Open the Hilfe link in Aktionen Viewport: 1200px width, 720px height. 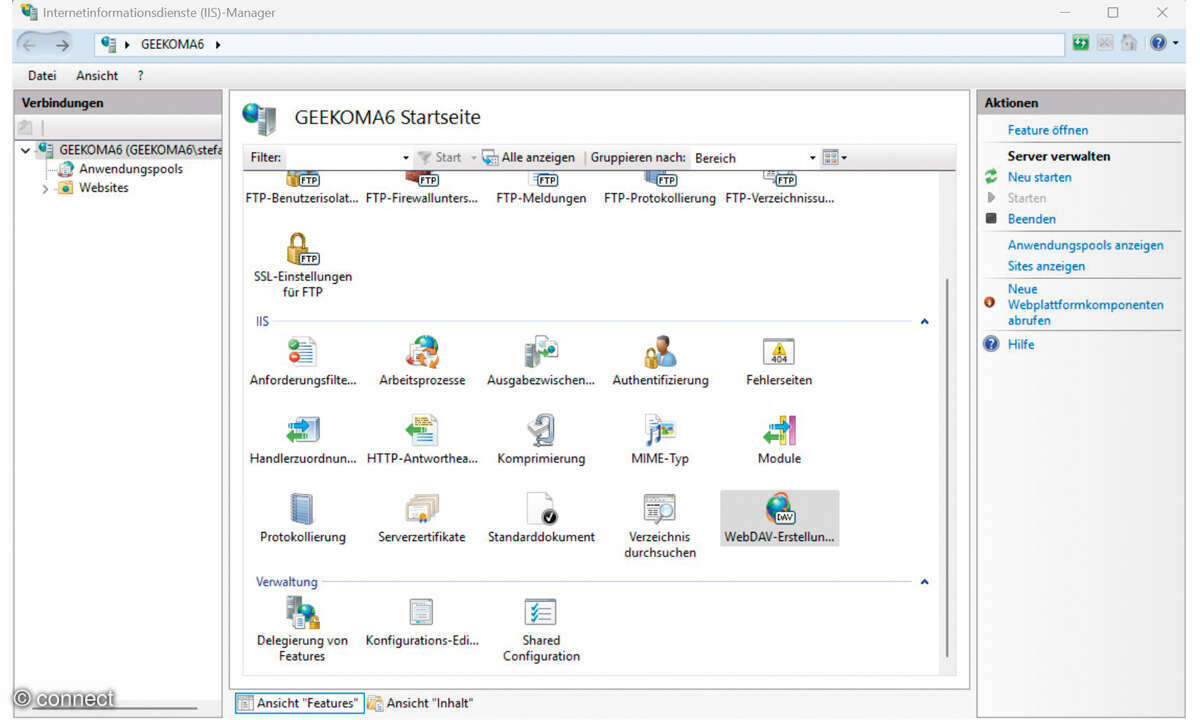click(1021, 344)
